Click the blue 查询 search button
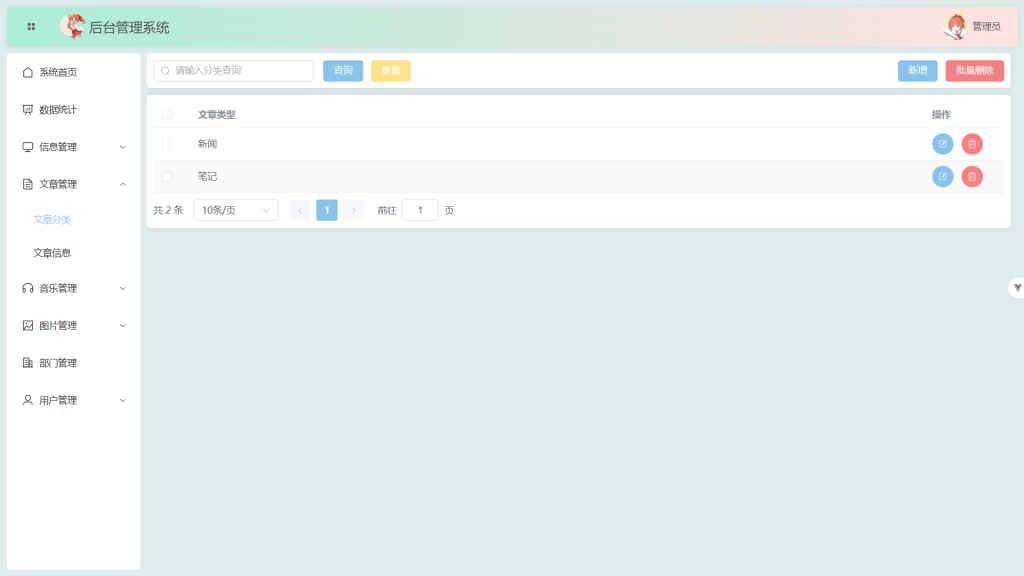The width and height of the screenshot is (1024, 576). point(343,71)
